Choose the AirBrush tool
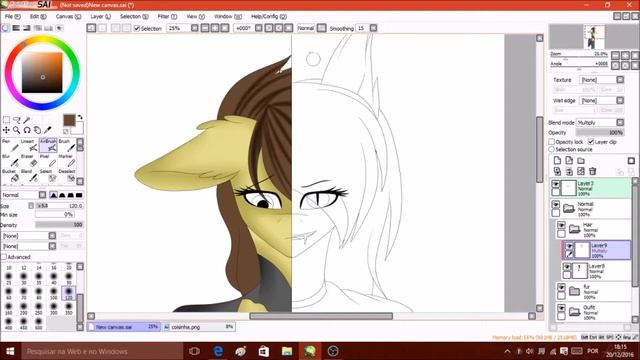The height and width of the screenshot is (360, 640). 48,145
